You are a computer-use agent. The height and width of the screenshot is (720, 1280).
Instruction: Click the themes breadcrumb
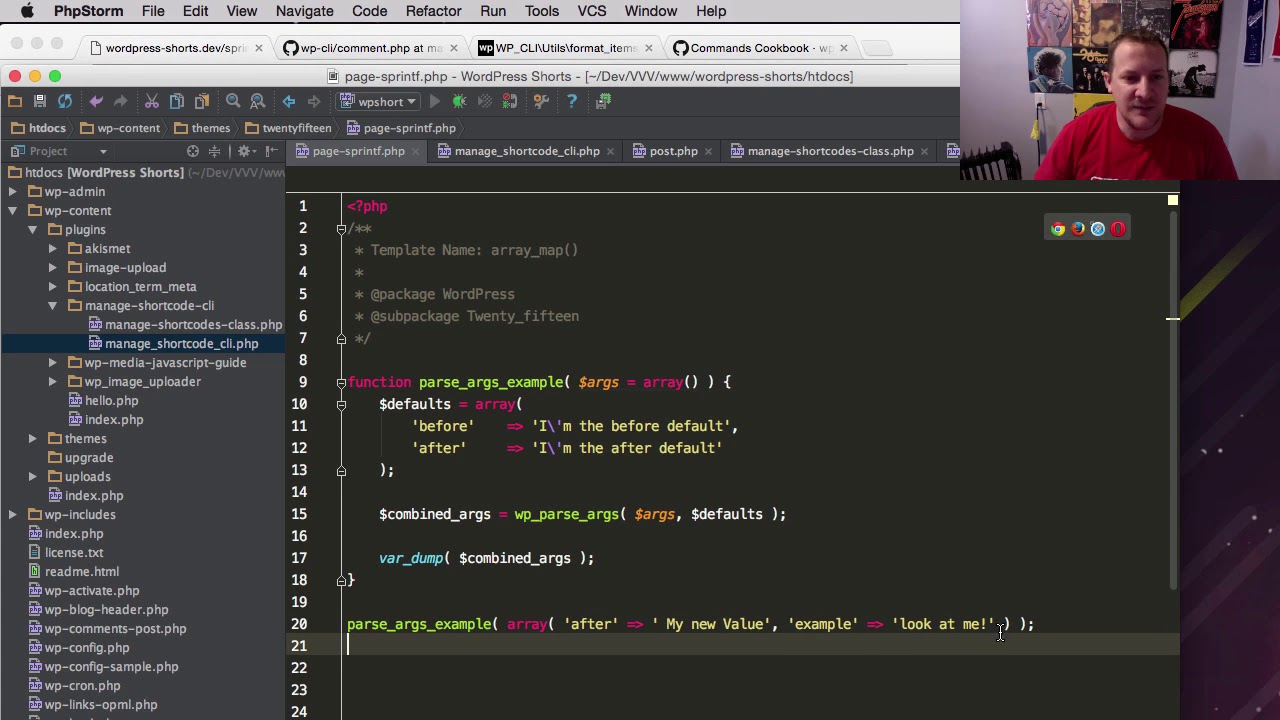202,128
